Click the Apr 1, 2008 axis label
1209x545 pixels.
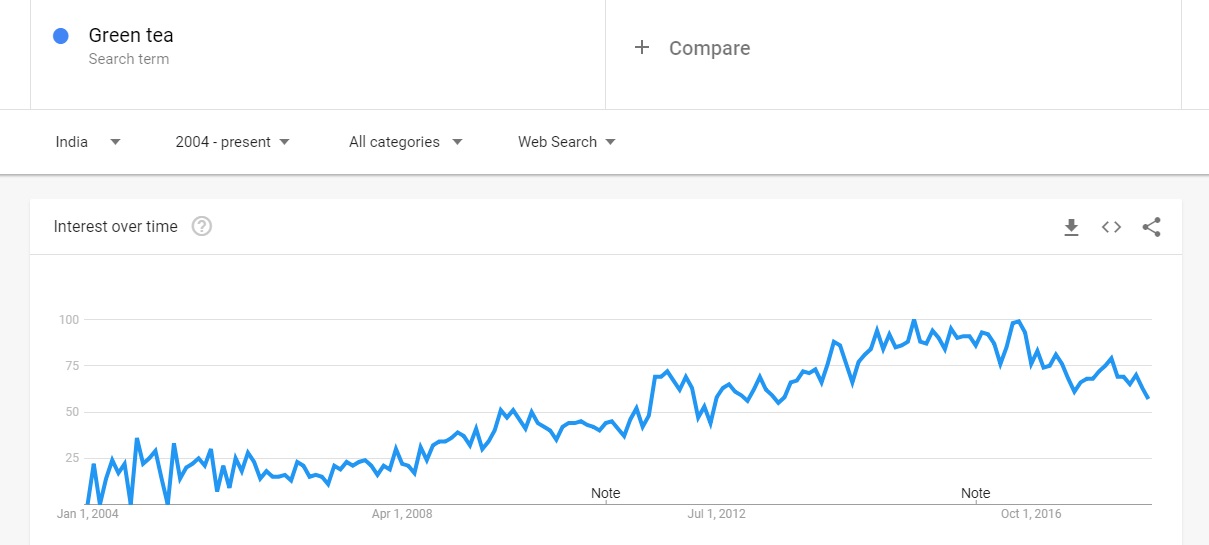[402, 514]
